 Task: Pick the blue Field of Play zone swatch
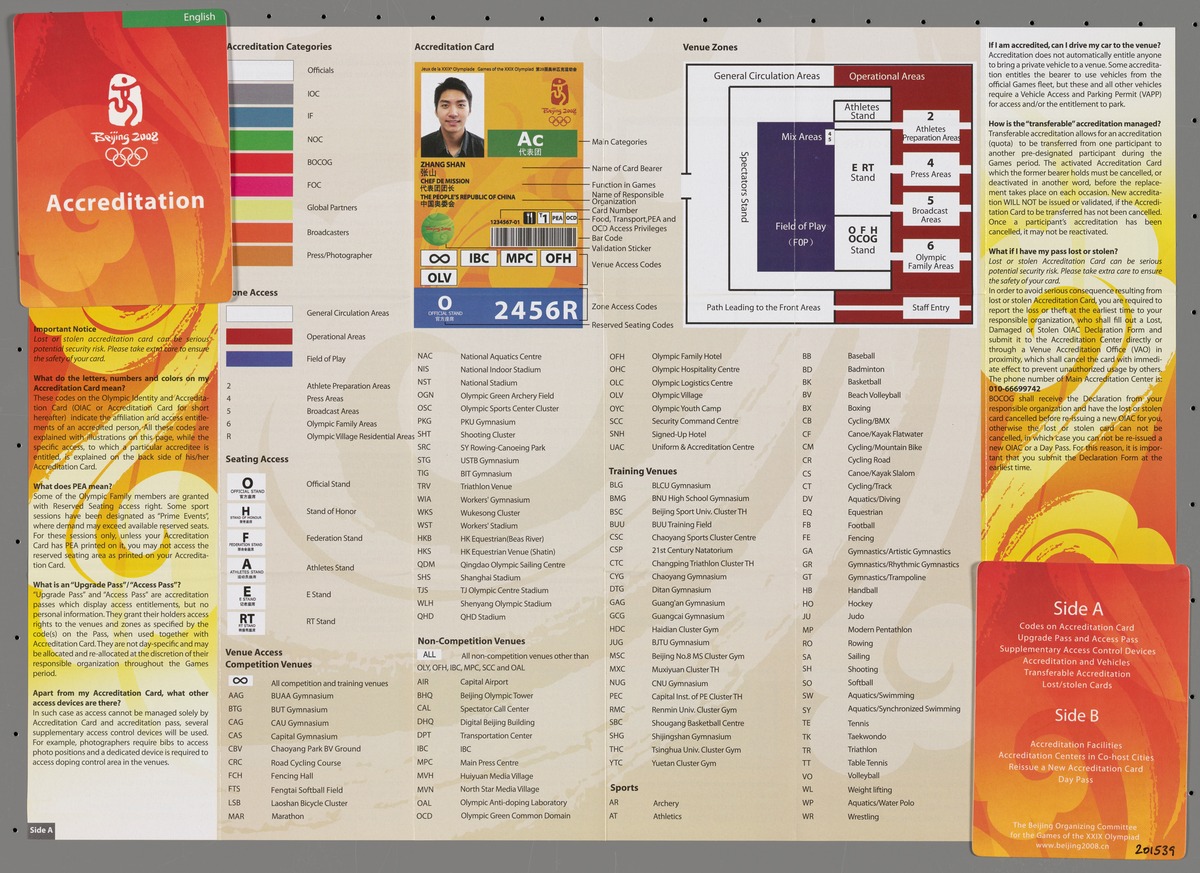pyautogui.click(x=260, y=359)
